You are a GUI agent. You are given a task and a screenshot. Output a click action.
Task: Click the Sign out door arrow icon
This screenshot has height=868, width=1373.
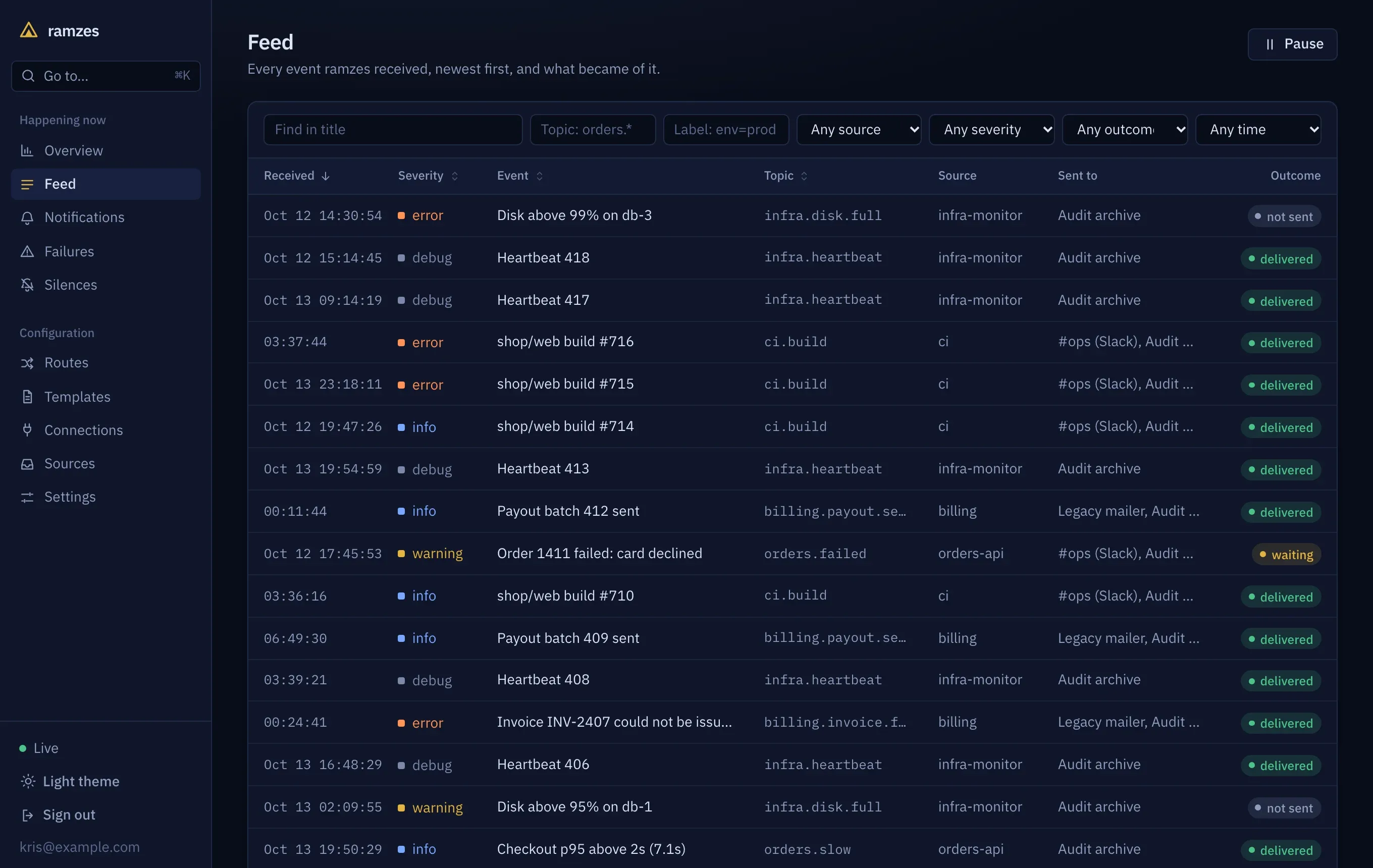pyautogui.click(x=27, y=815)
